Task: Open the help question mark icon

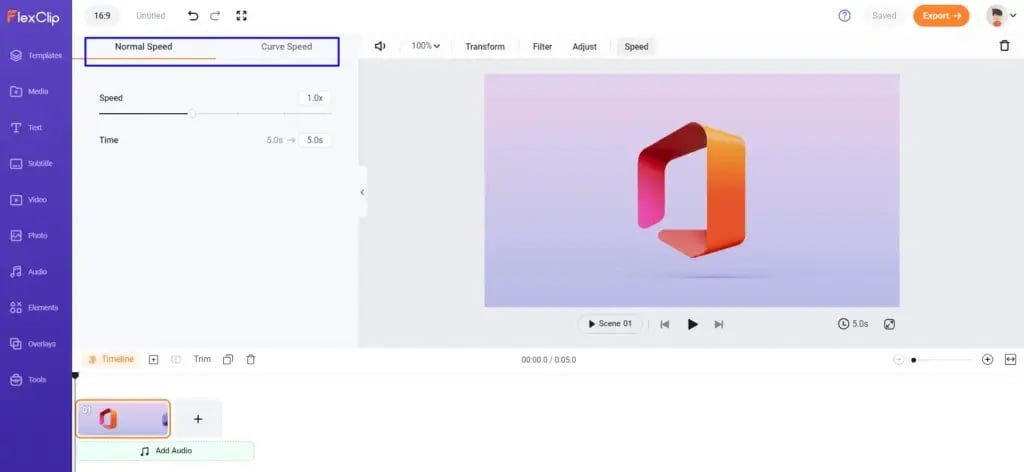Action: 844,16
